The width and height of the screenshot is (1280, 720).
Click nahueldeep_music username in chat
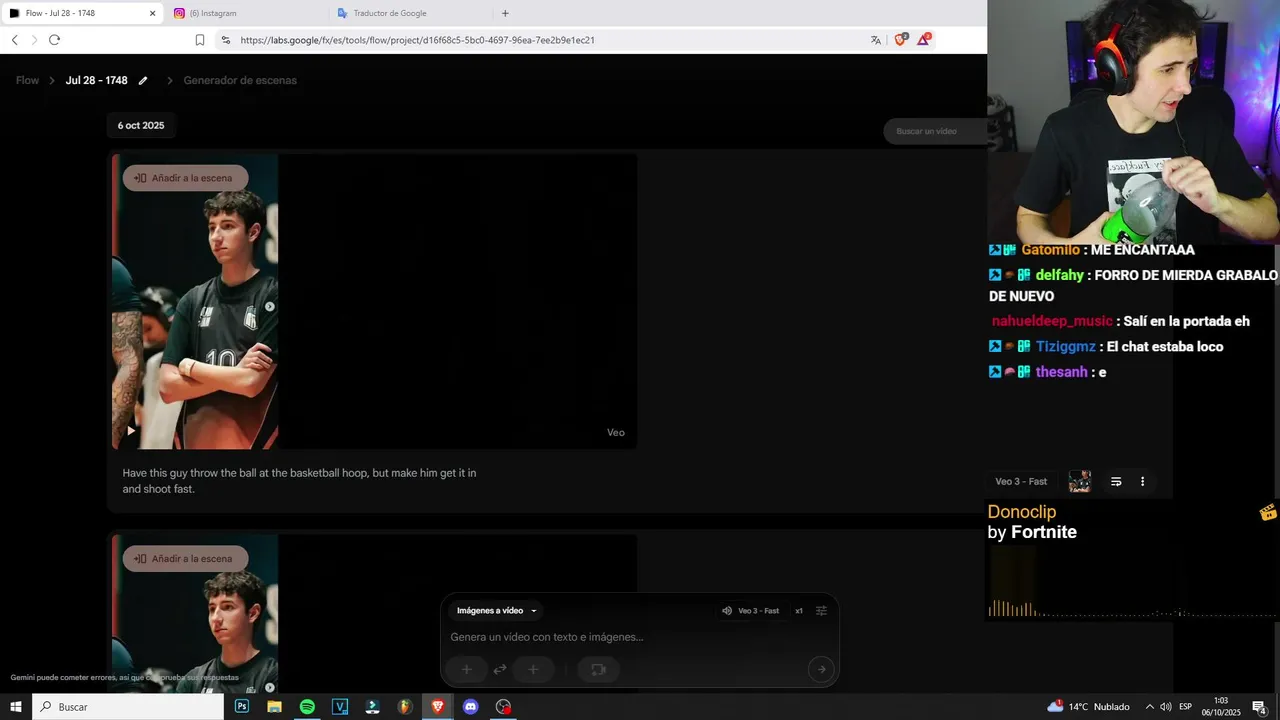pyautogui.click(x=1052, y=321)
